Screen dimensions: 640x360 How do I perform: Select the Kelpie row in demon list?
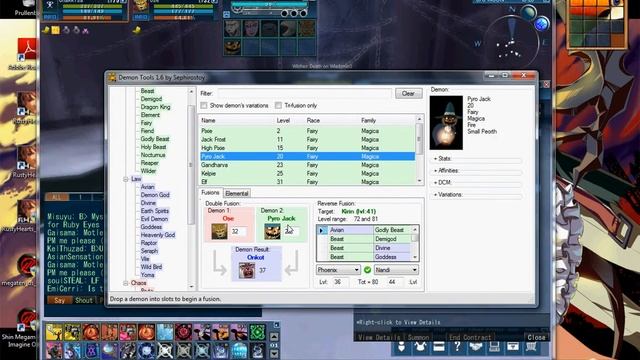tap(308, 173)
